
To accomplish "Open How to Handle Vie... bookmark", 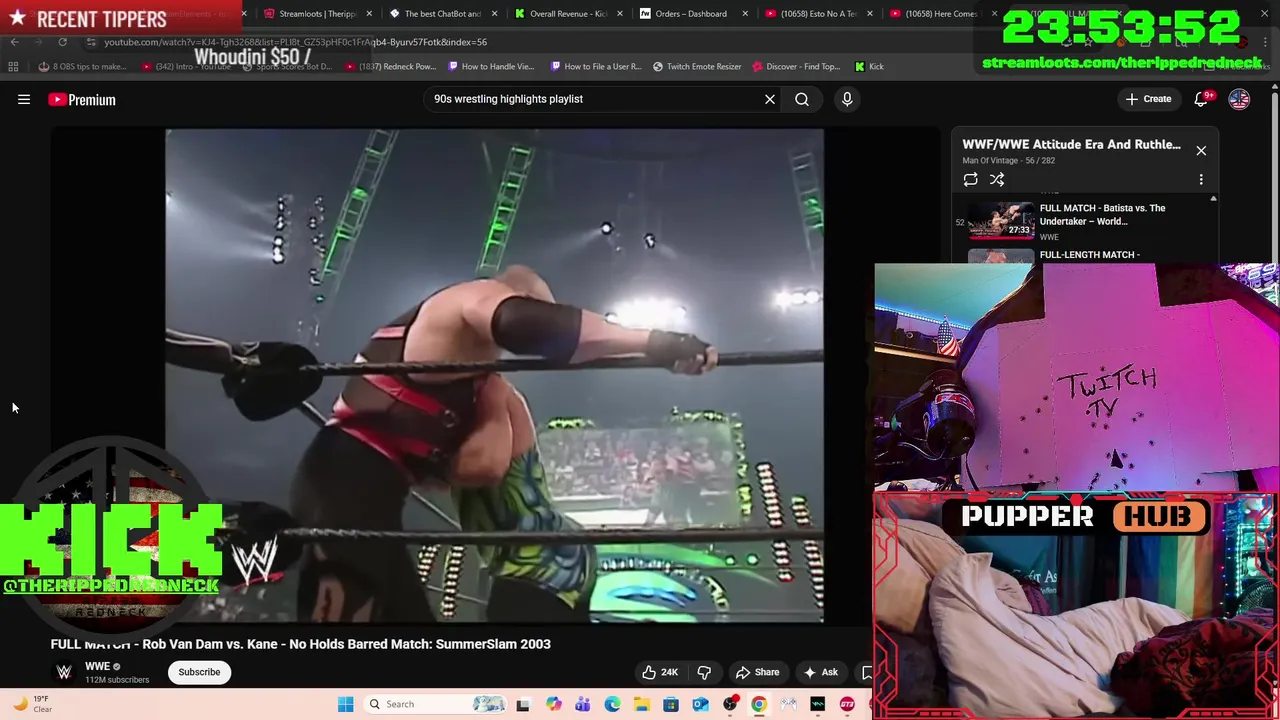I will click(491, 67).
